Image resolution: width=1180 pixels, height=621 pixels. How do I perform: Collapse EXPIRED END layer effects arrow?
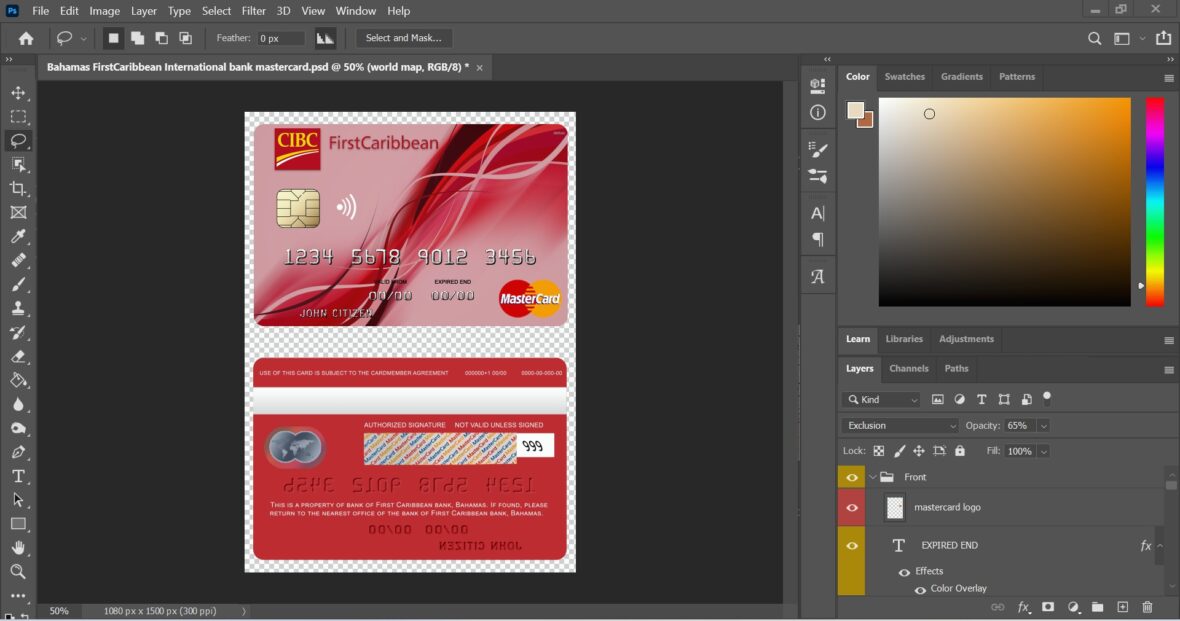[1160, 546]
